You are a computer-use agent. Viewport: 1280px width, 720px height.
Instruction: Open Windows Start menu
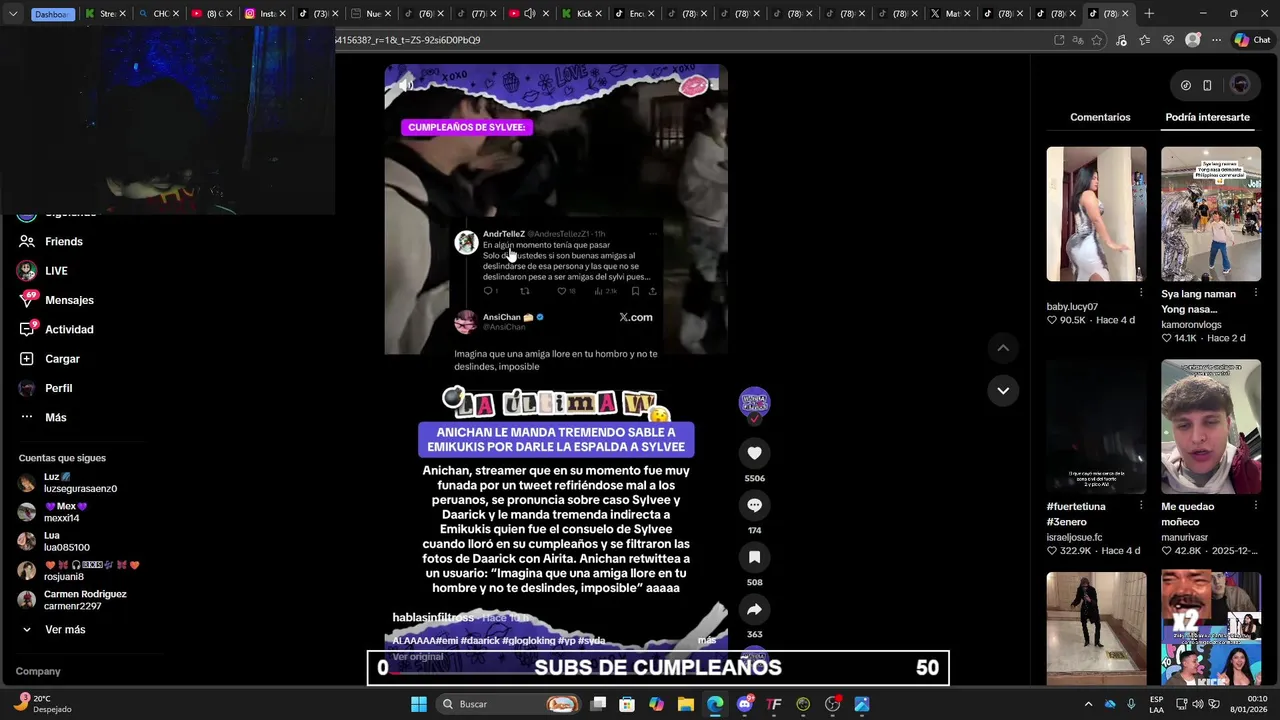(x=419, y=704)
